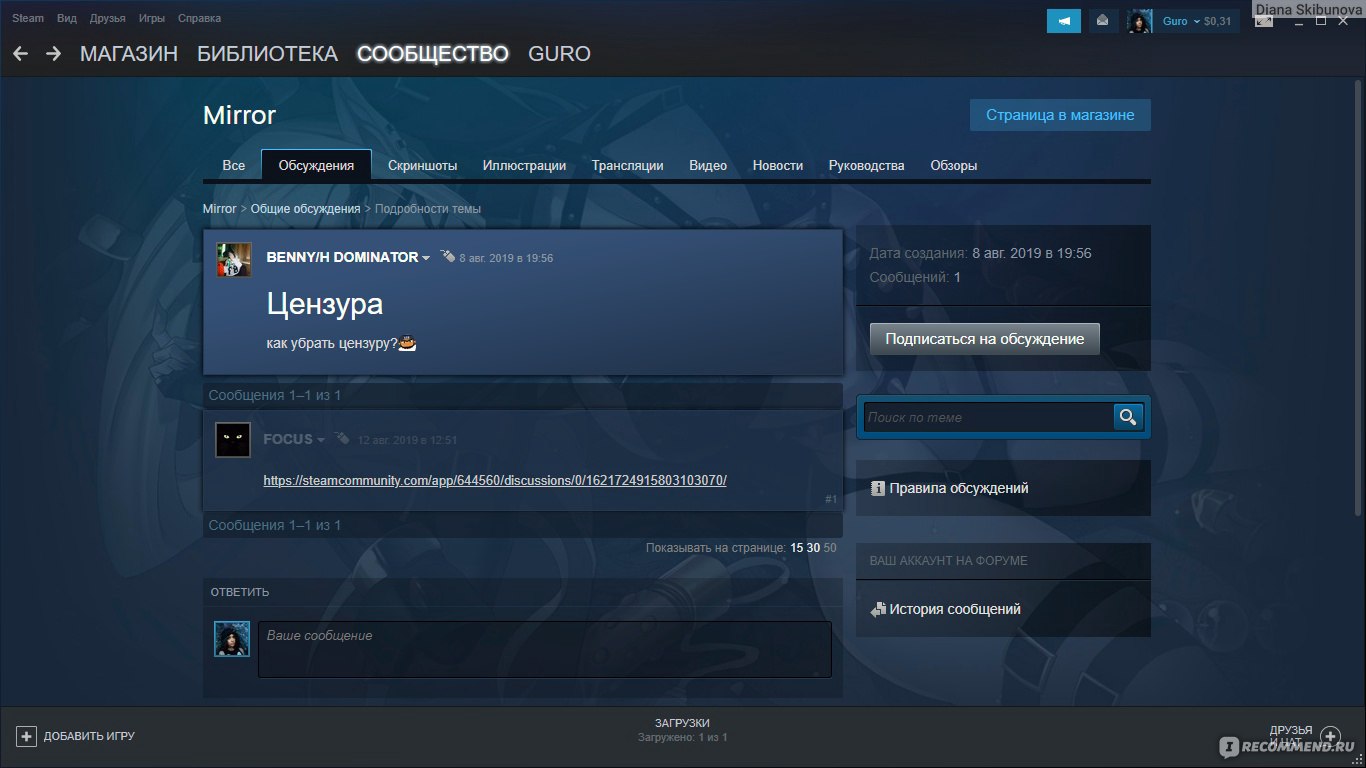Open the Руководства tab
Viewport: 1366px width, 768px height.
pyautogui.click(x=867, y=165)
